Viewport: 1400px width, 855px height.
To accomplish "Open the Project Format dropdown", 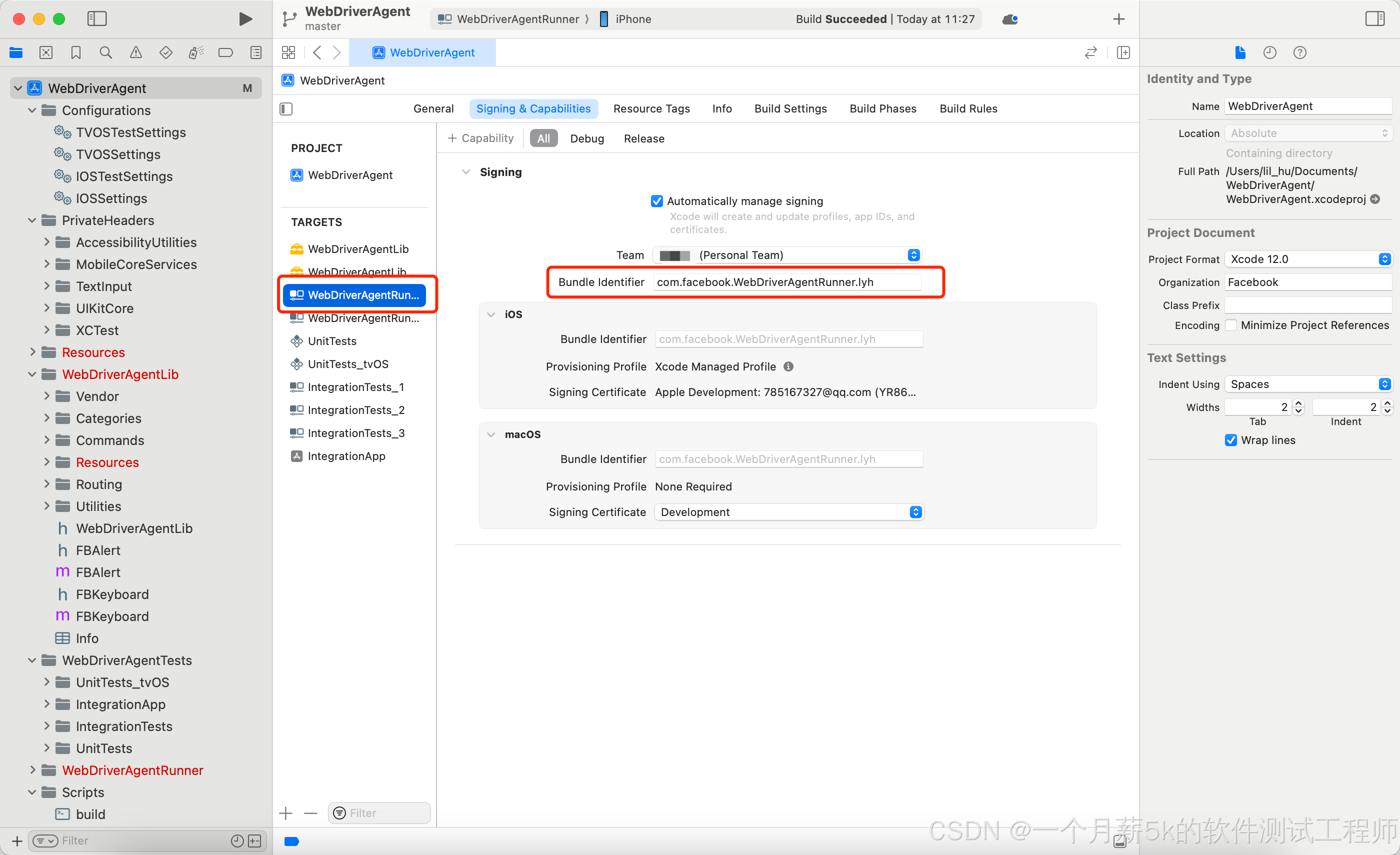I will [1308, 259].
